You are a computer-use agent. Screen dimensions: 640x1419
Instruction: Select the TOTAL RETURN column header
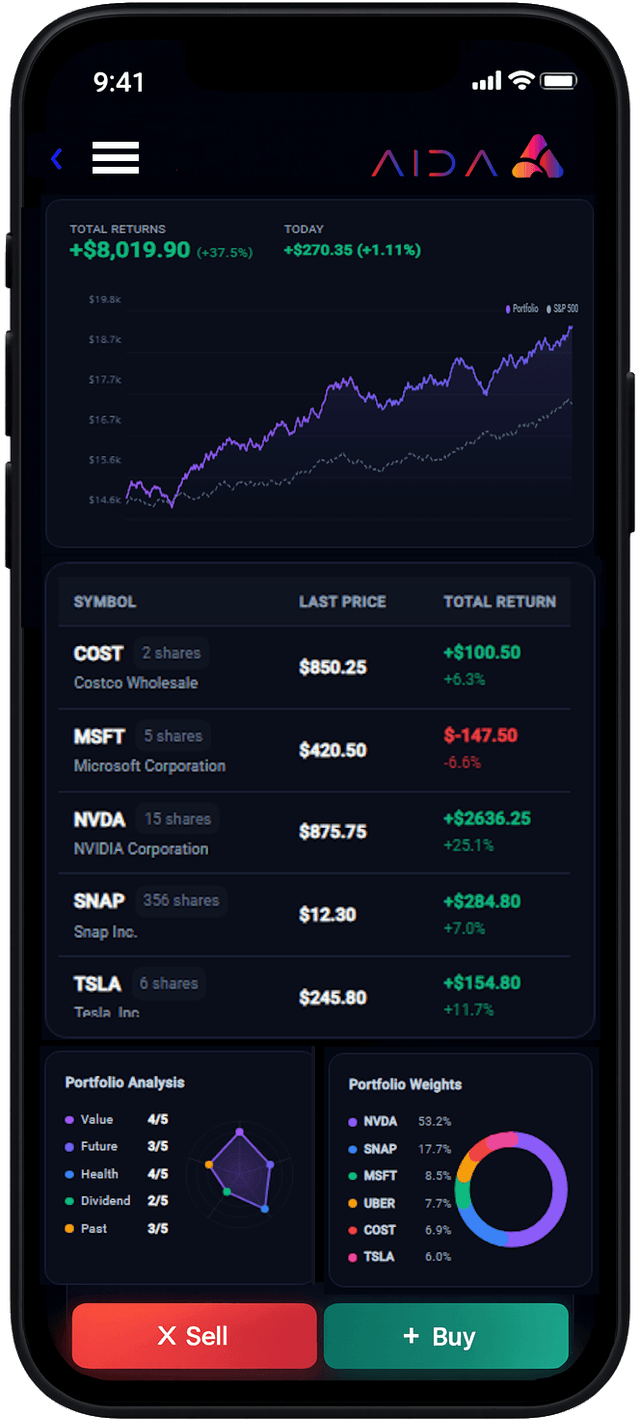click(x=500, y=601)
